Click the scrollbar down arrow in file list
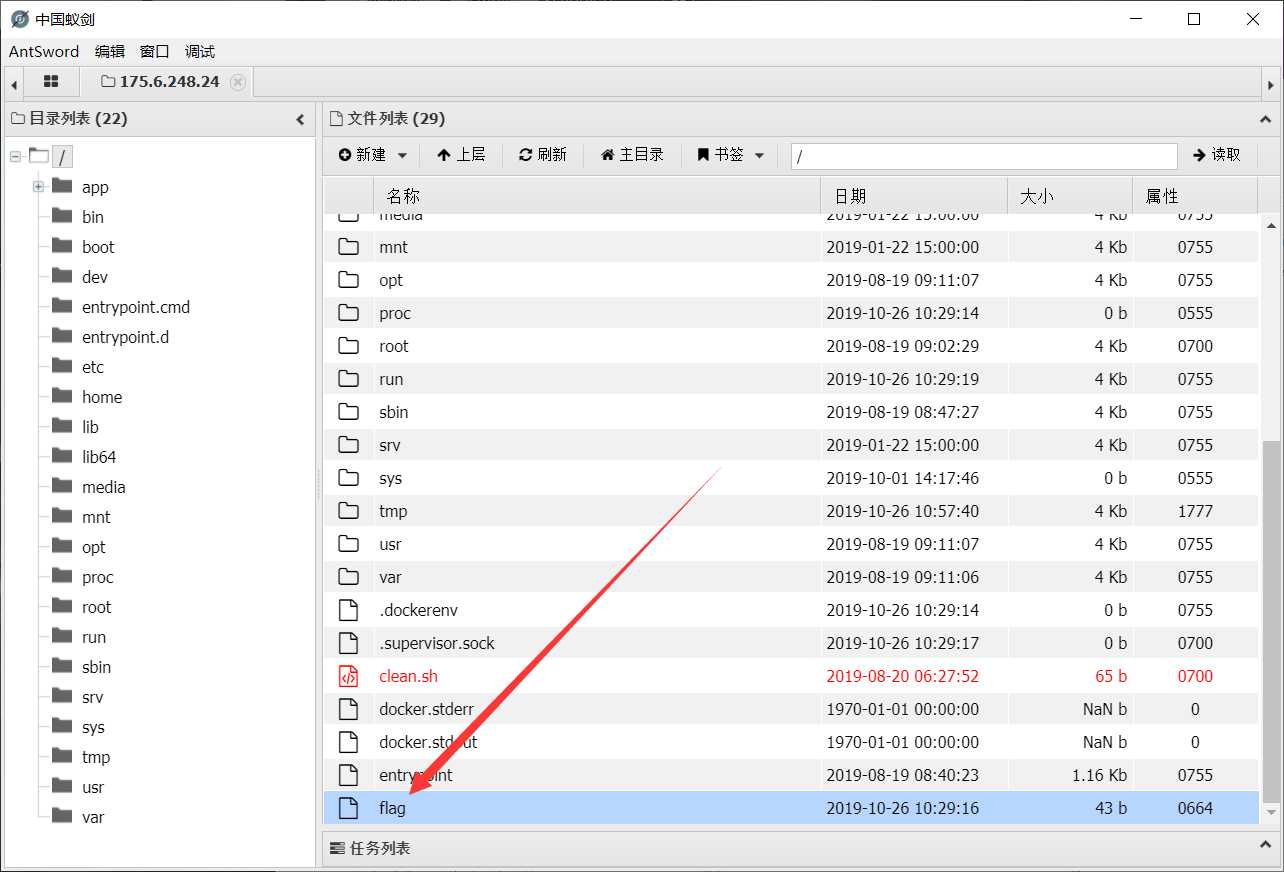The width and height of the screenshot is (1284, 872). pyautogui.click(x=1270, y=813)
